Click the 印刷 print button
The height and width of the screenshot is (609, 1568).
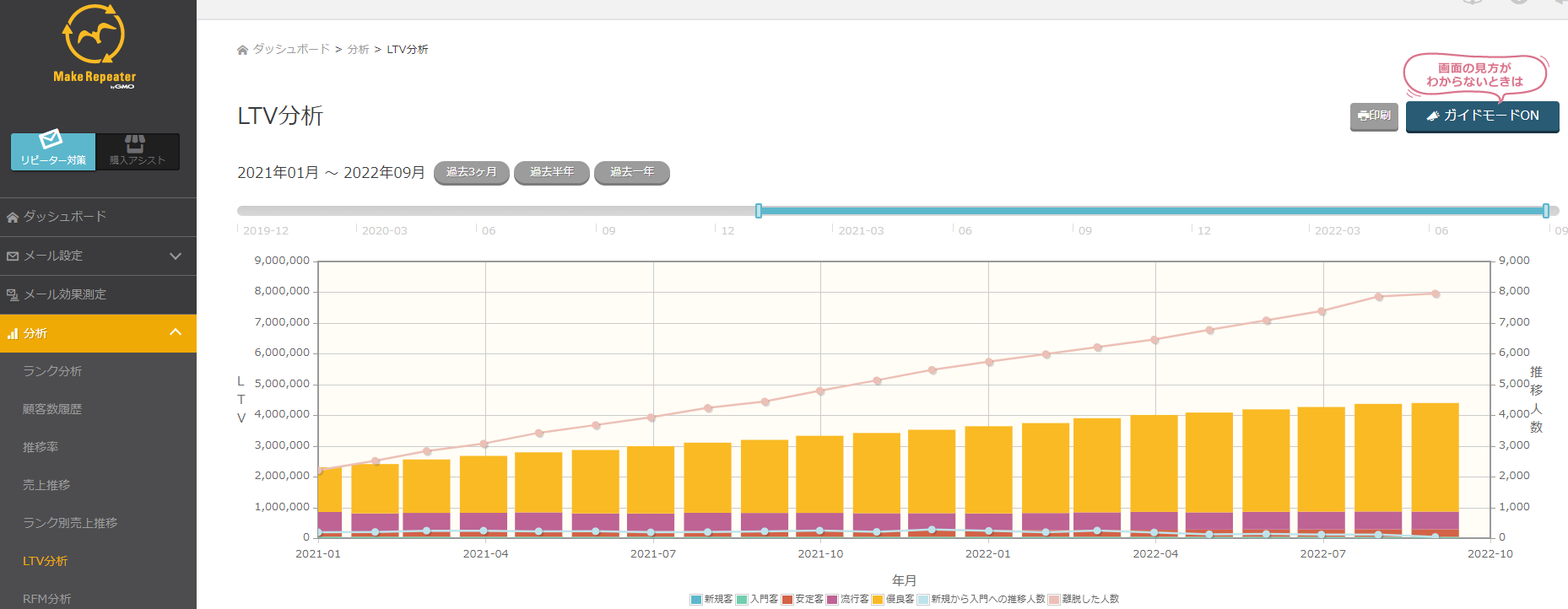tap(1374, 116)
